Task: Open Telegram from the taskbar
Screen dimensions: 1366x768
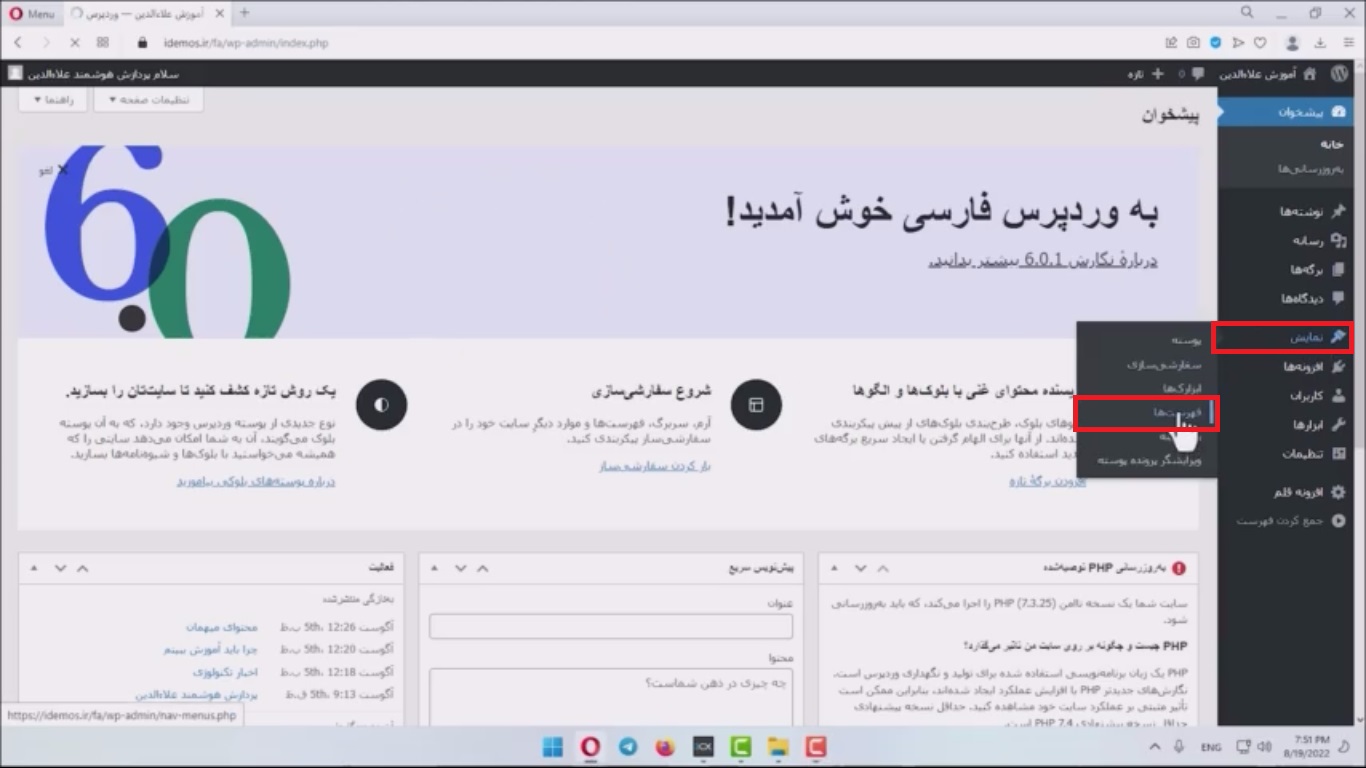Action: point(628,746)
